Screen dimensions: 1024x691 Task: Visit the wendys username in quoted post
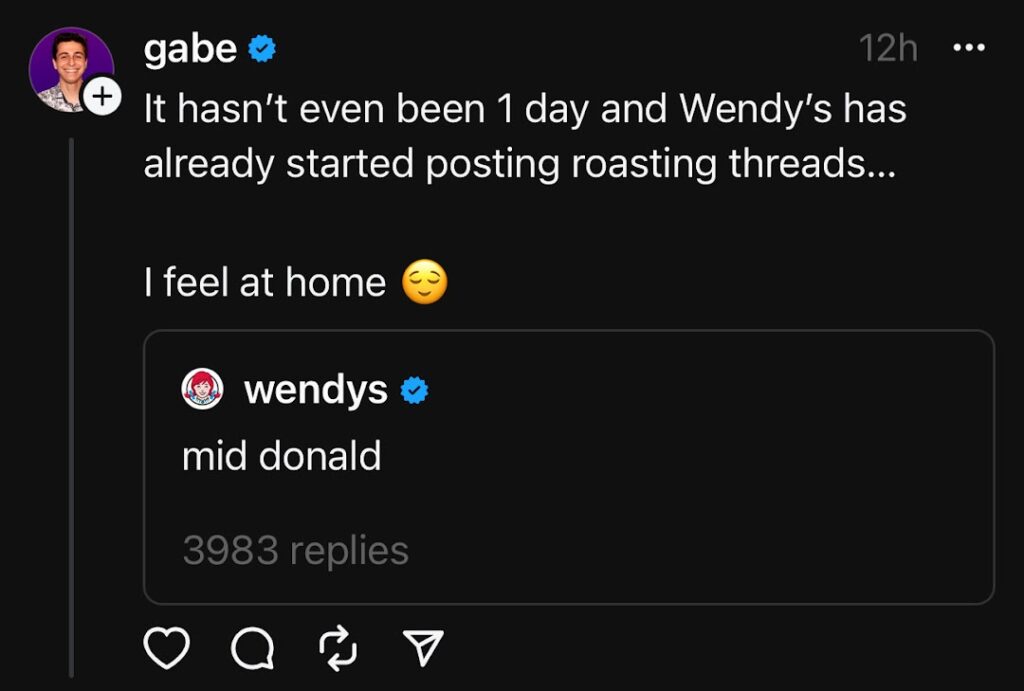point(315,390)
